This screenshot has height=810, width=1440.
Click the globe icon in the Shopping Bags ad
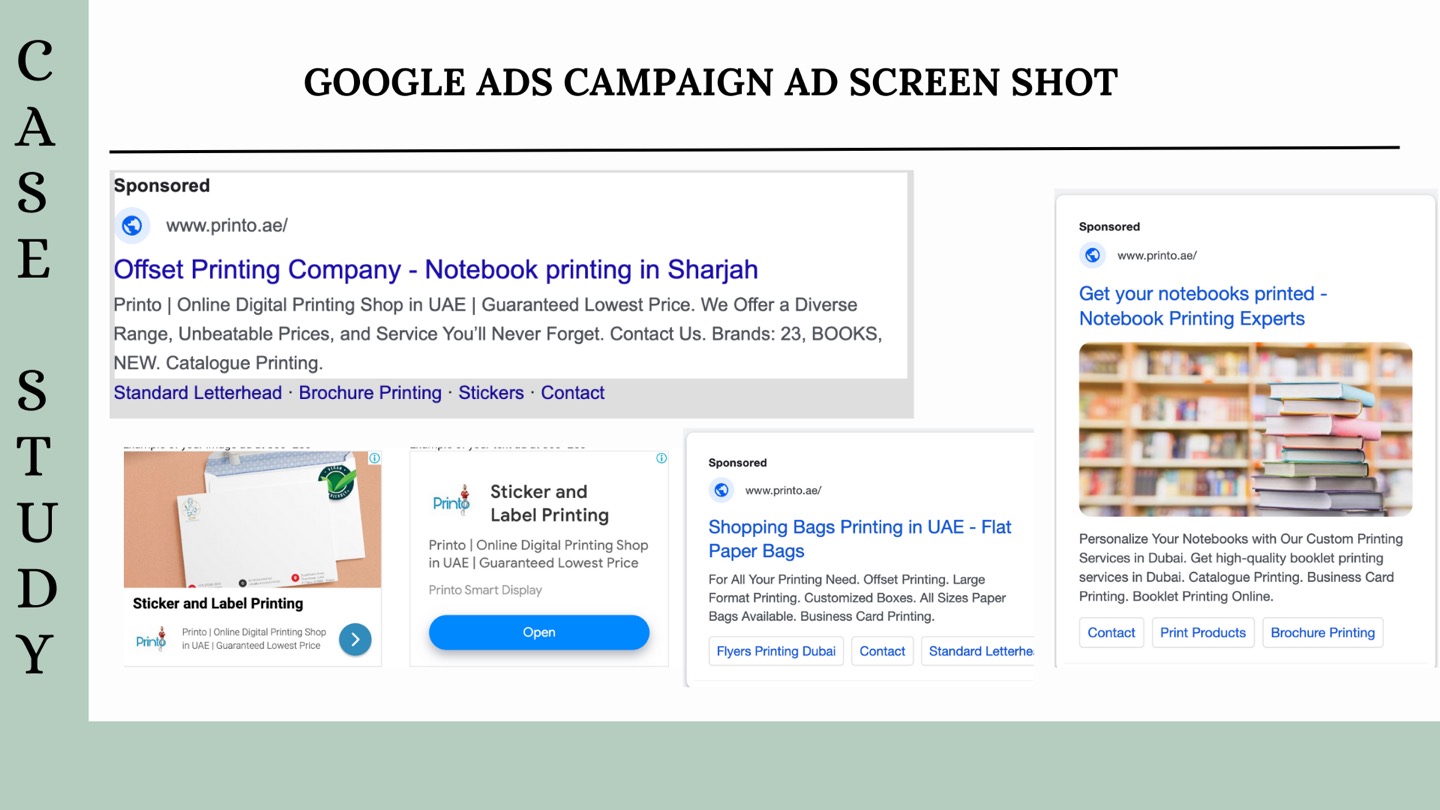(x=721, y=490)
